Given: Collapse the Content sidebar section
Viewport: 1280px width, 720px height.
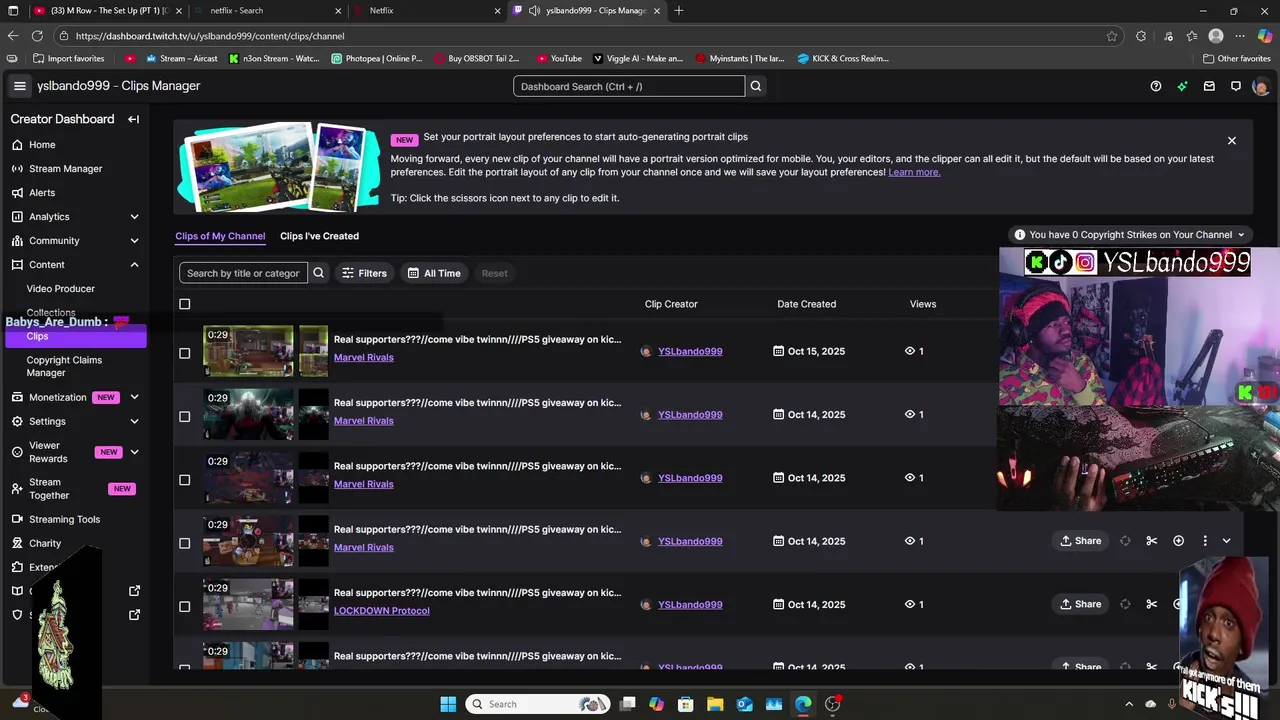Looking at the screenshot, I should [x=134, y=265].
